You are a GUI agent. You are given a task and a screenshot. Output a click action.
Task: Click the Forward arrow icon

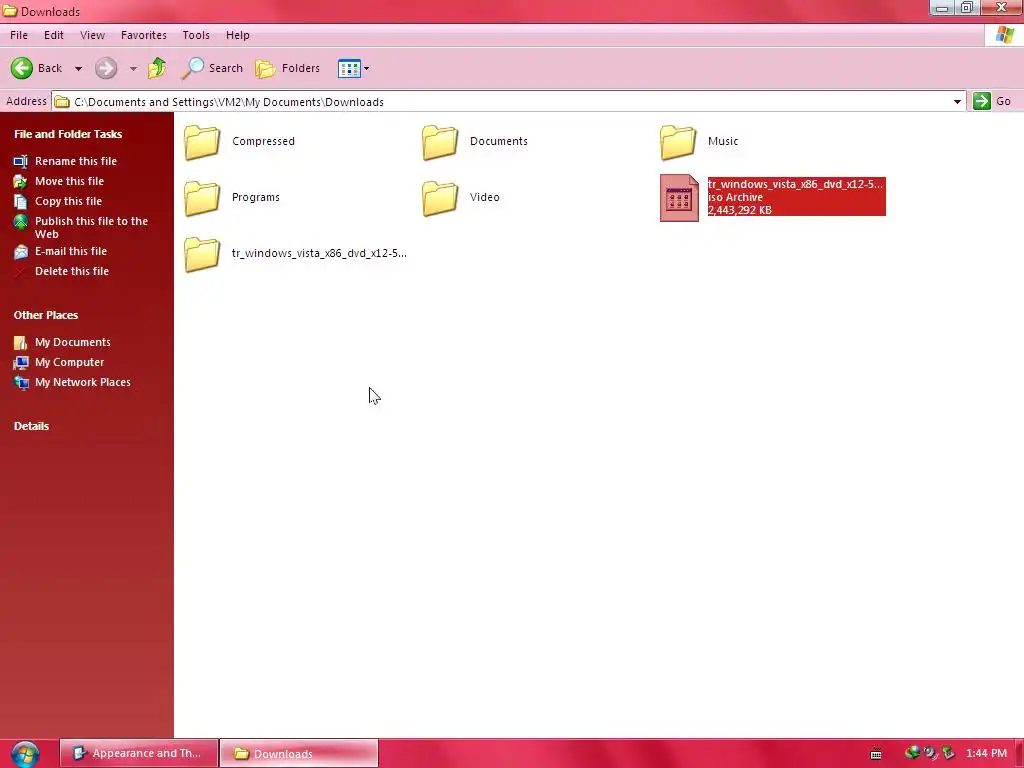click(x=106, y=68)
